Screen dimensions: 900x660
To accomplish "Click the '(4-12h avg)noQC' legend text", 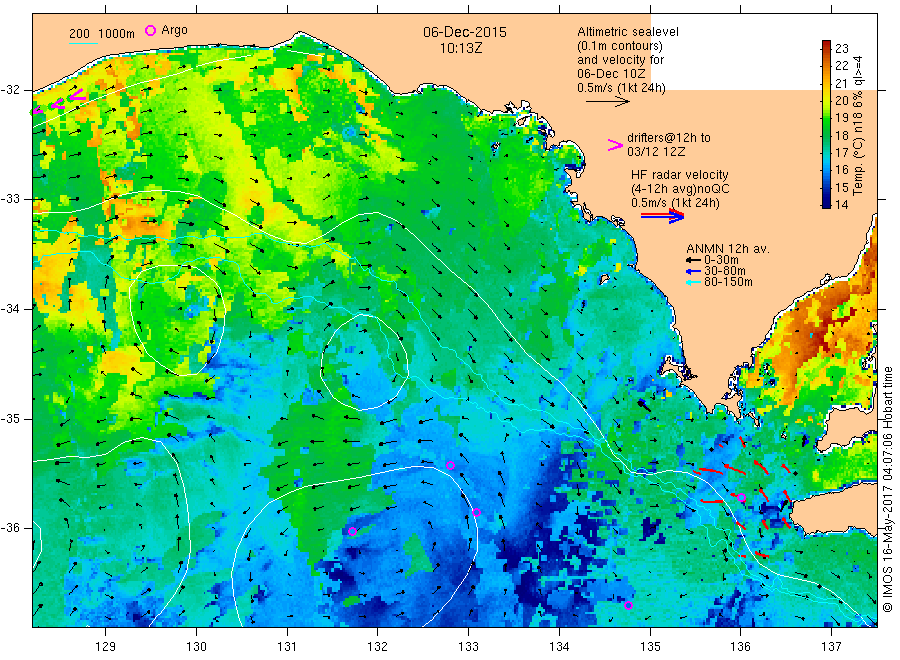I will [680, 189].
